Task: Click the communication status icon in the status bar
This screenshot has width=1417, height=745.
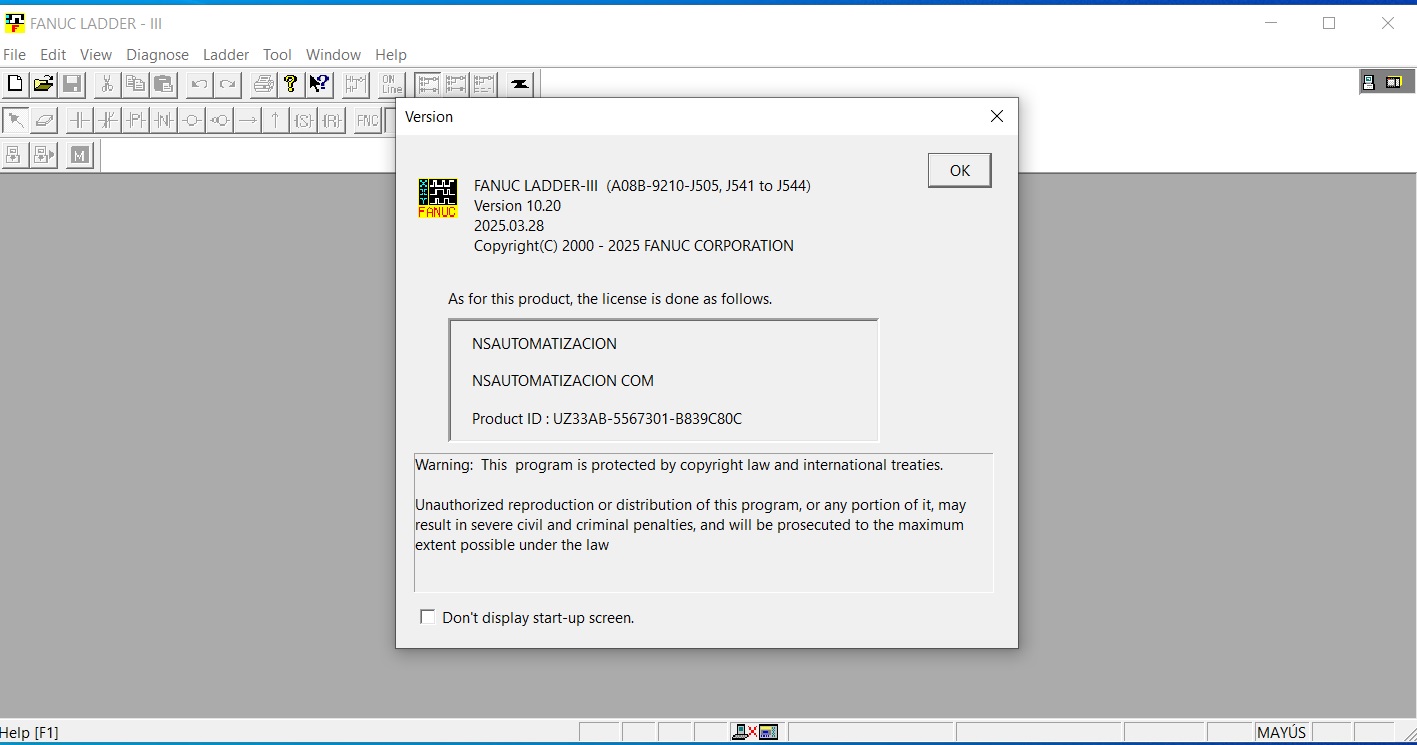Action: (x=755, y=731)
